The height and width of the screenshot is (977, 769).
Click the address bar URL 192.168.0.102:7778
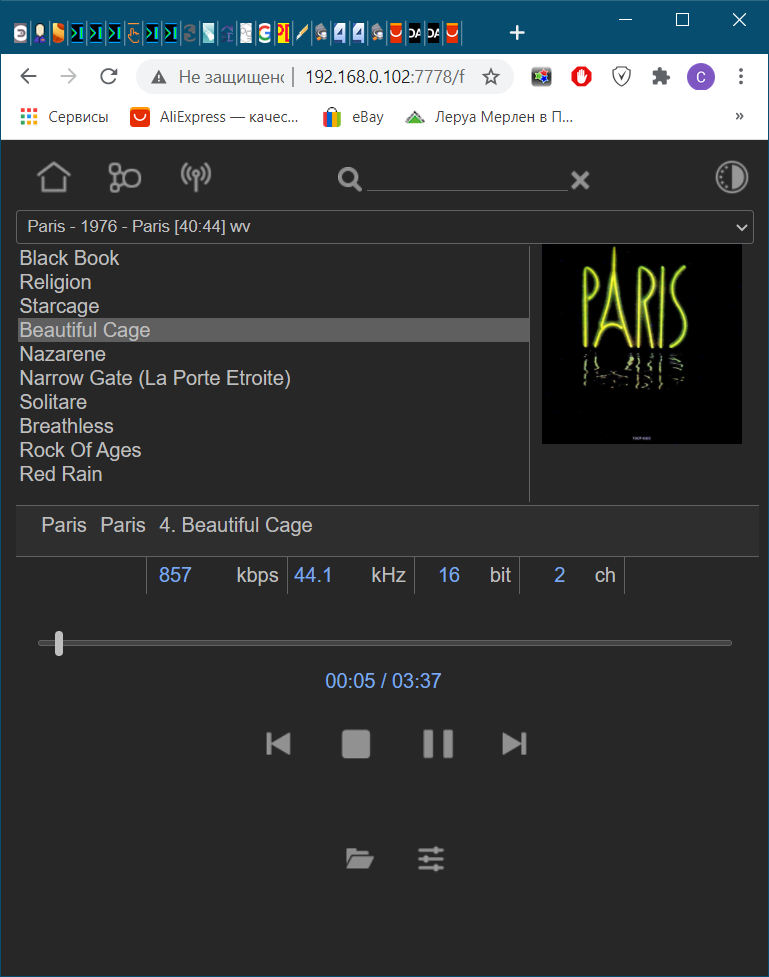point(384,77)
